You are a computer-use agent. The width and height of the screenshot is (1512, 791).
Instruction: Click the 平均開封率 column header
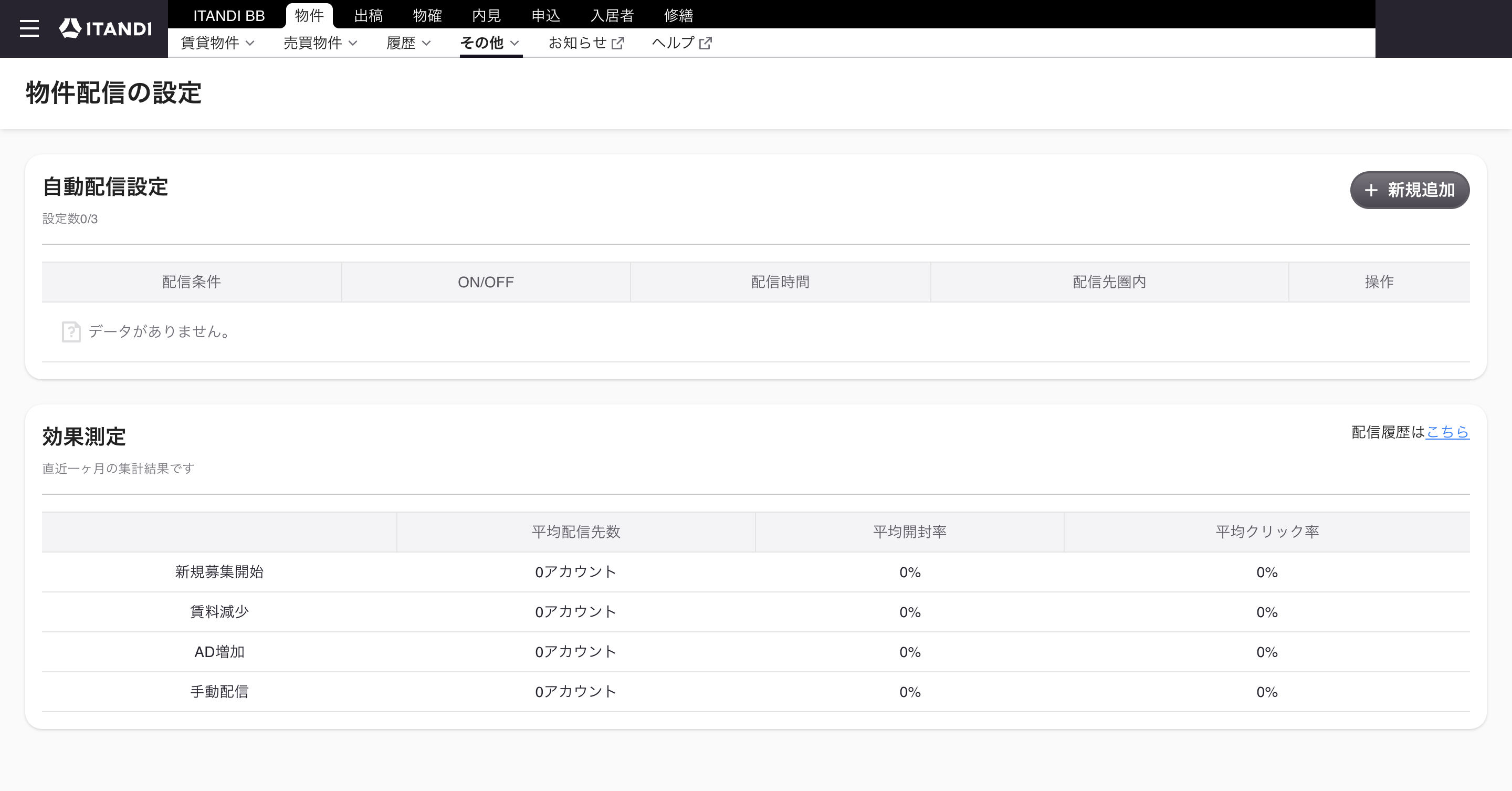pyautogui.click(x=910, y=532)
